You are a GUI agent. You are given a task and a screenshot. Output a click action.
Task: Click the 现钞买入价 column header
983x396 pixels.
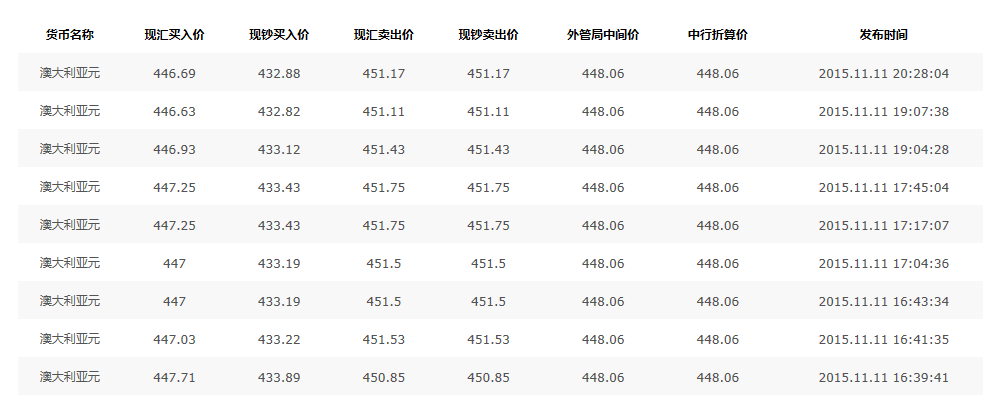coord(279,34)
